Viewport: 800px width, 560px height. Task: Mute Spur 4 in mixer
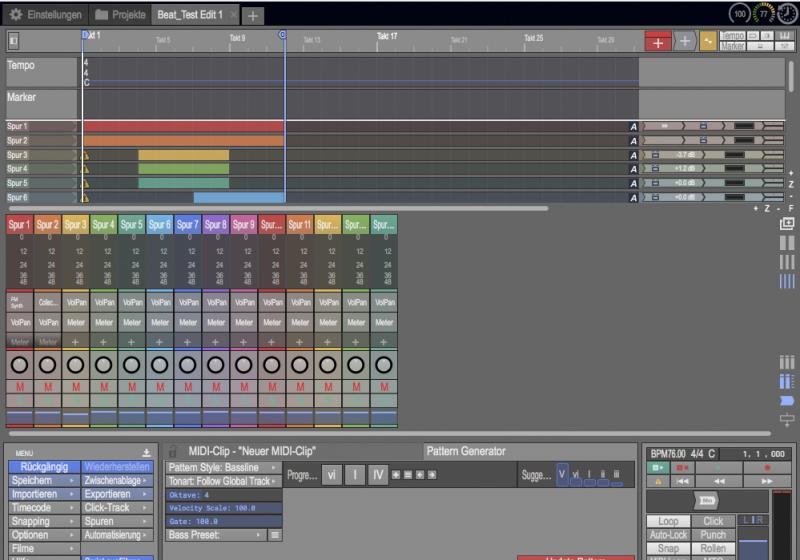(x=104, y=387)
